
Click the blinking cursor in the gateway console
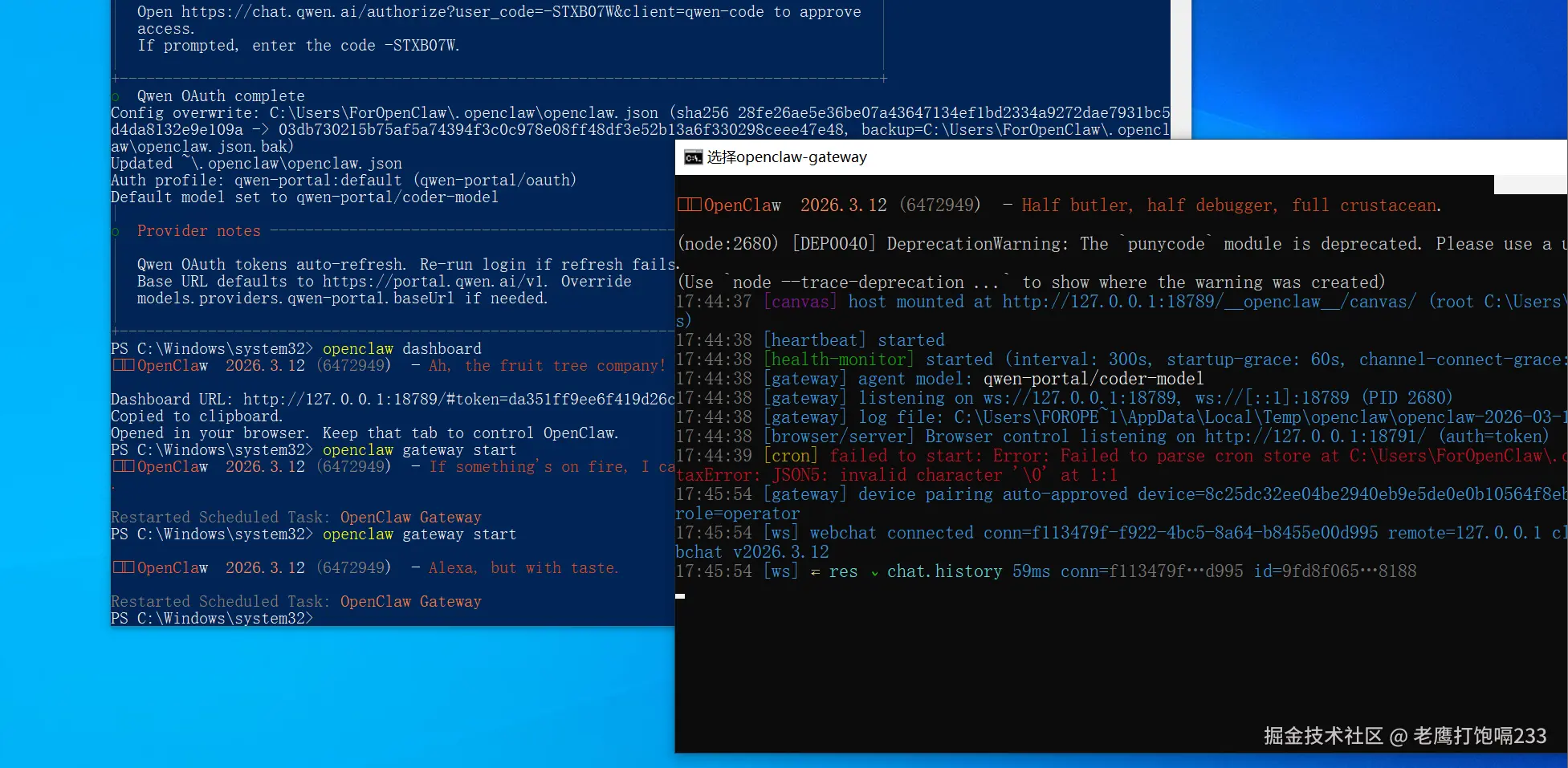pos(680,596)
